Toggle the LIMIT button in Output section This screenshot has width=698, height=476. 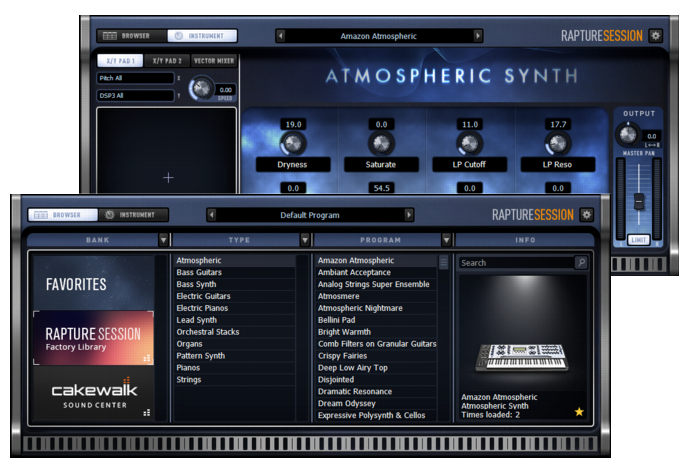(x=638, y=240)
